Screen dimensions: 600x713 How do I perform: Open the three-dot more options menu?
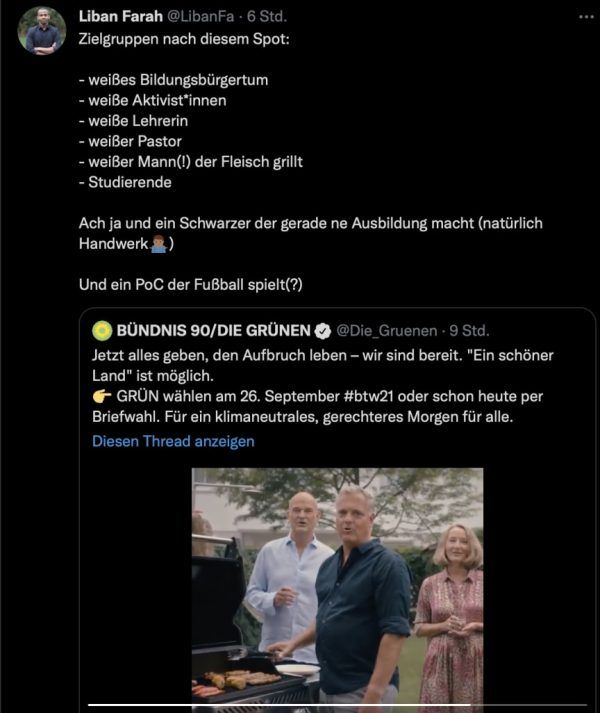click(x=586, y=17)
